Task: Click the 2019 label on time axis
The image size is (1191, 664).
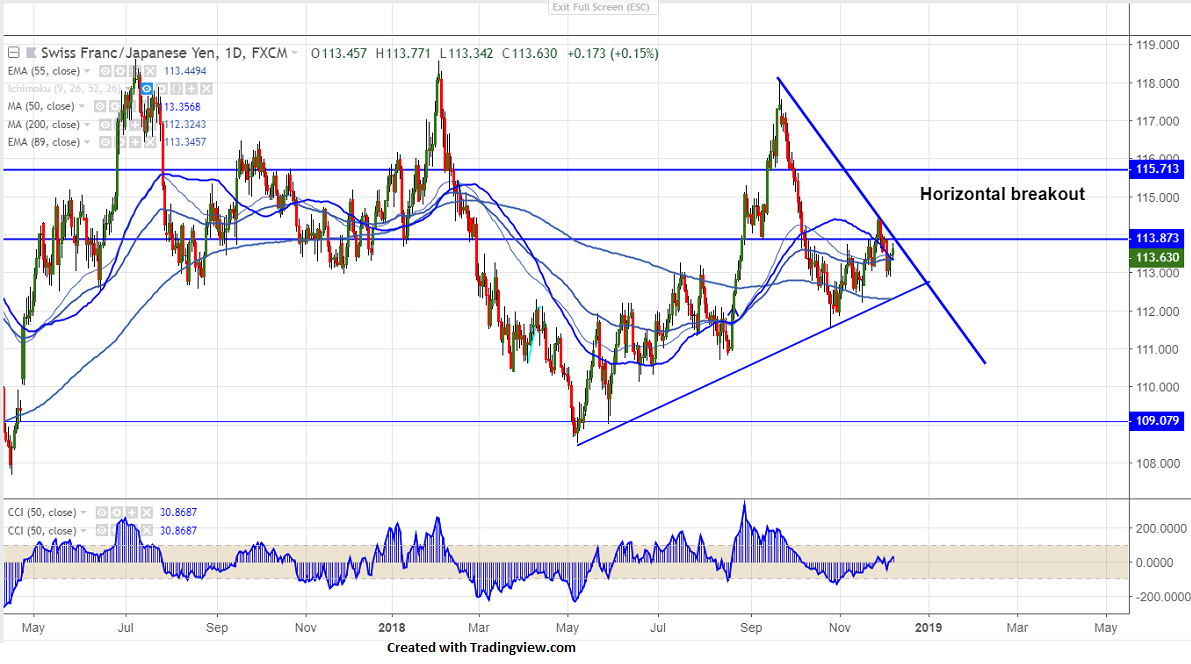Action: pos(928,628)
